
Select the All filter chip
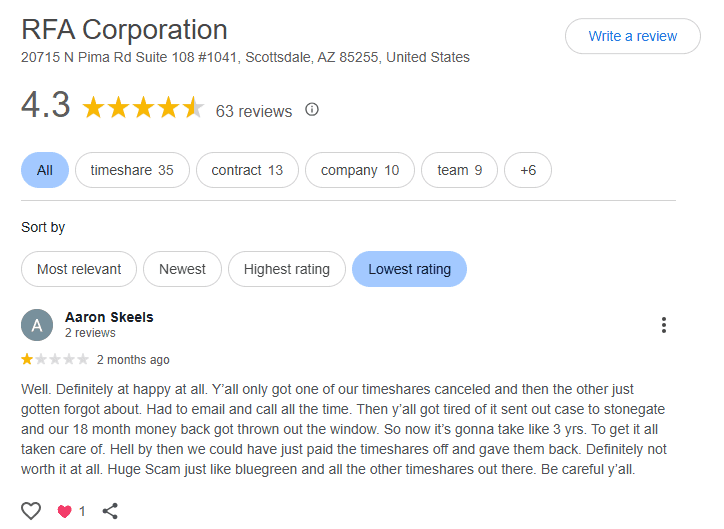45,170
